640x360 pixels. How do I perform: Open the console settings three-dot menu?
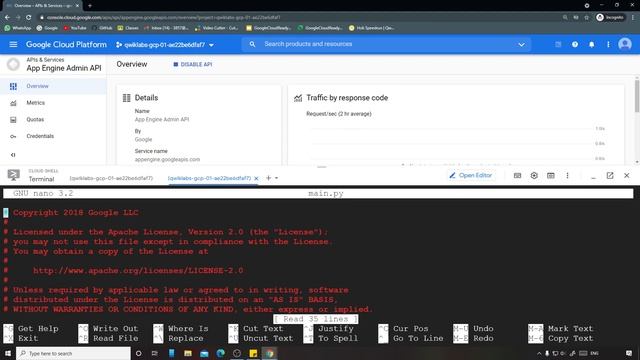point(608,44)
